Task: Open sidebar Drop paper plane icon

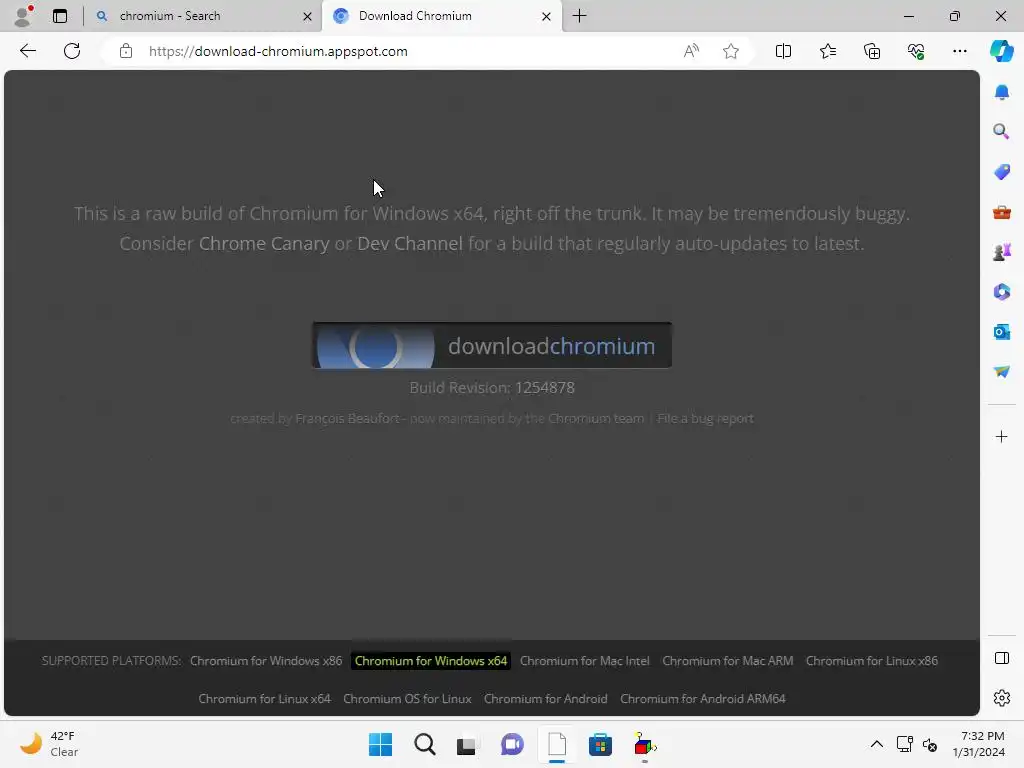Action: click(x=1001, y=372)
